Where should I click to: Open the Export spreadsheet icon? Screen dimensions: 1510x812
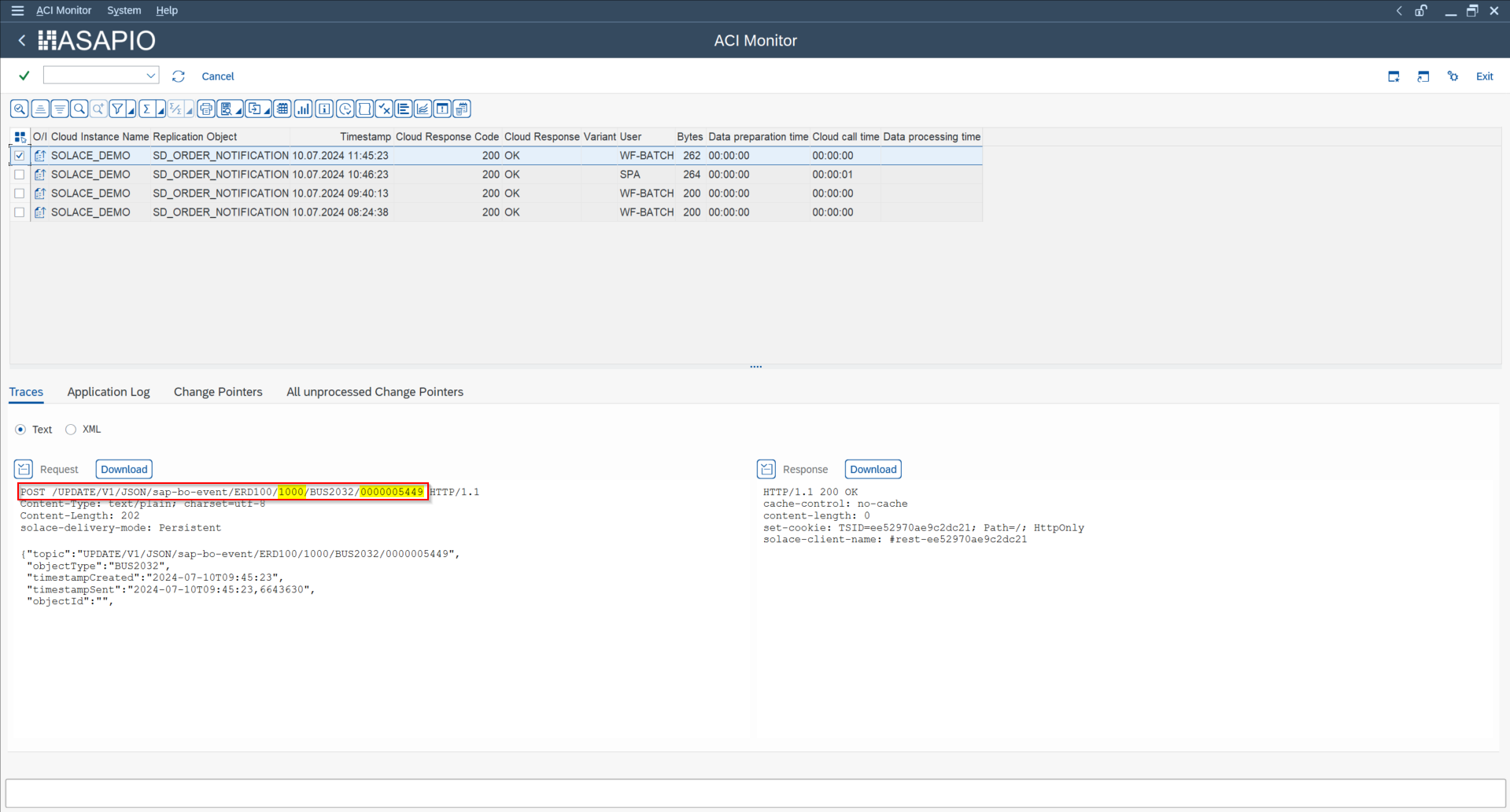(x=254, y=109)
